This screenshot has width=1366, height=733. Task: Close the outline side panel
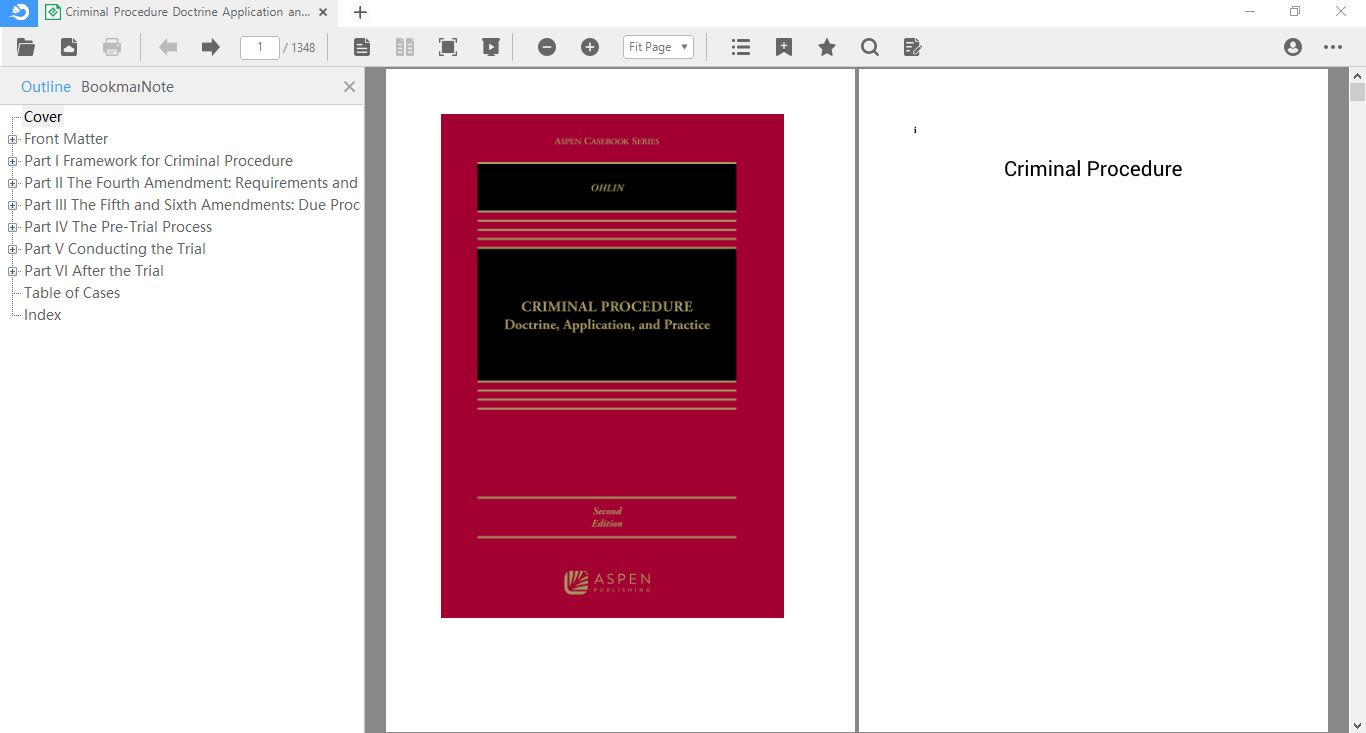pos(349,87)
